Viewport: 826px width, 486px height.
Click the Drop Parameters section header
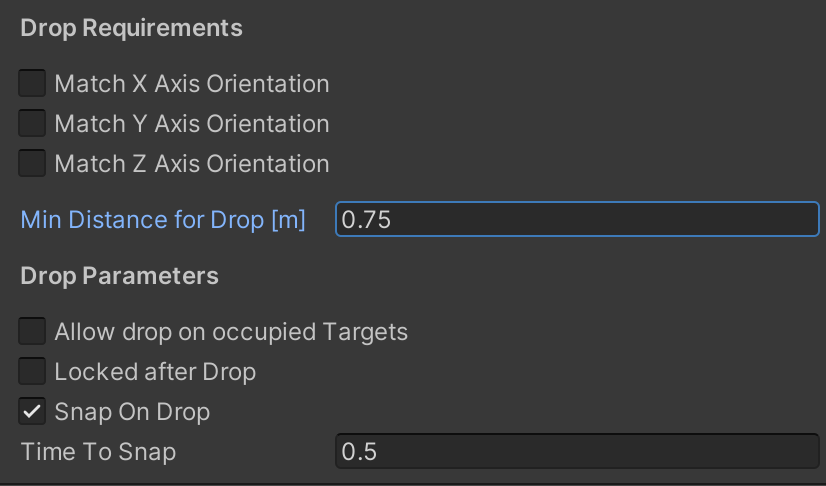click(x=119, y=275)
